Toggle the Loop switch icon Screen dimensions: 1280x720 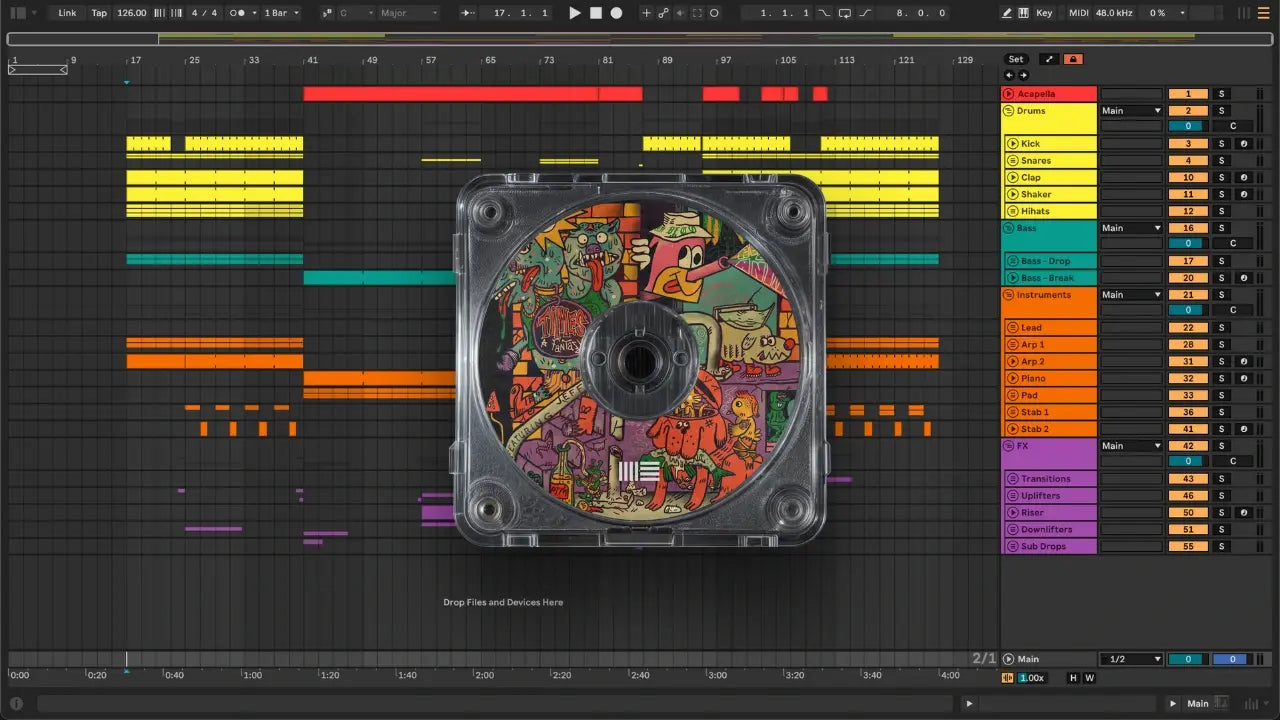[845, 13]
